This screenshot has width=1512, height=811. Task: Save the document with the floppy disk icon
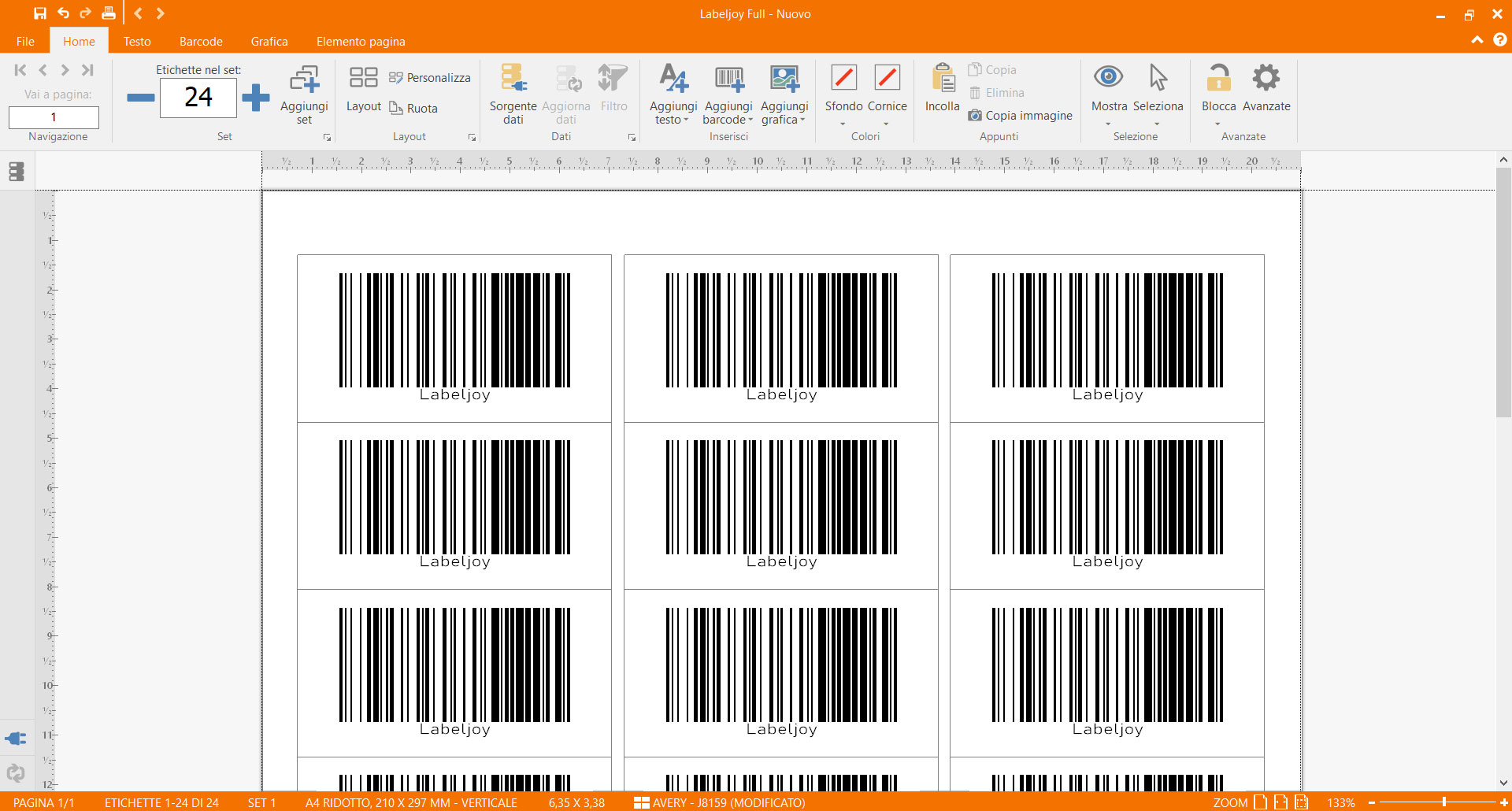(40, 13)
